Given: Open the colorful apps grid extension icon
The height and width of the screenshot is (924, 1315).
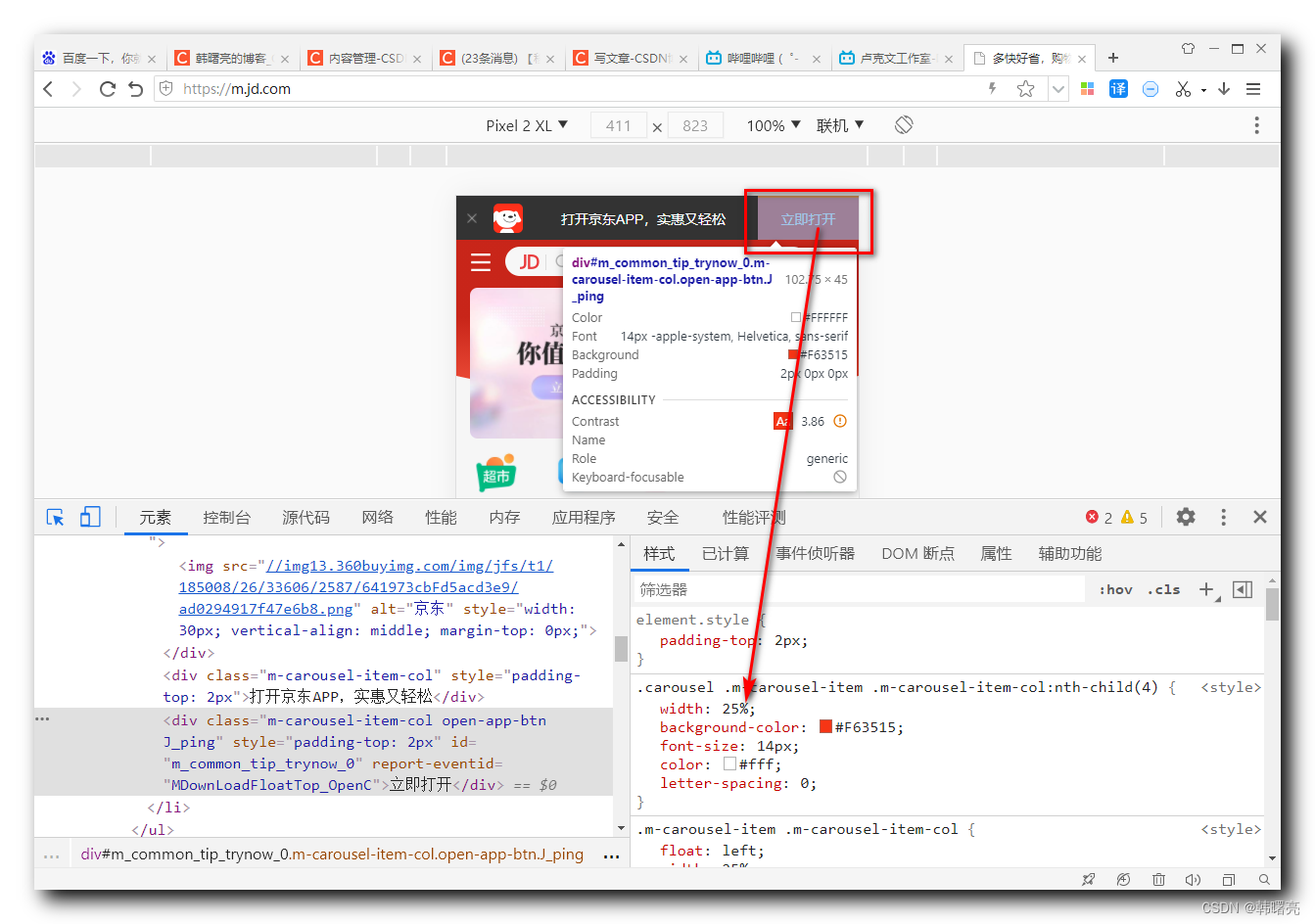Looking at the screenshot, I should tap(1087, 89).
